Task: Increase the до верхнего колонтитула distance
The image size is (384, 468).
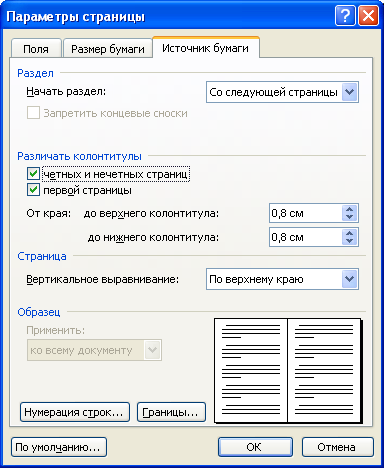Action: coord(349,209)
